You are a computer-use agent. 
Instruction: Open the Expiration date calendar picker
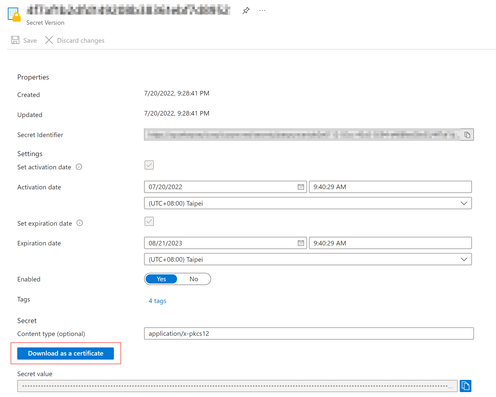301,243
